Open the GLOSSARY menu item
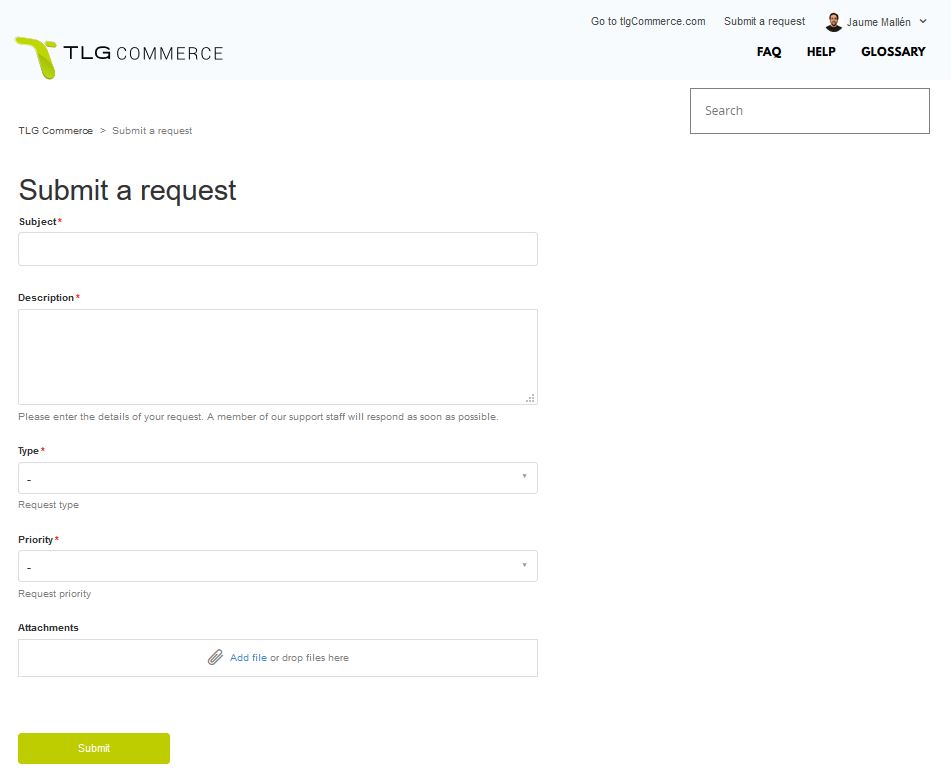This screenshot has width=951, height=780. pyautogui.click(x=893, y=52)
